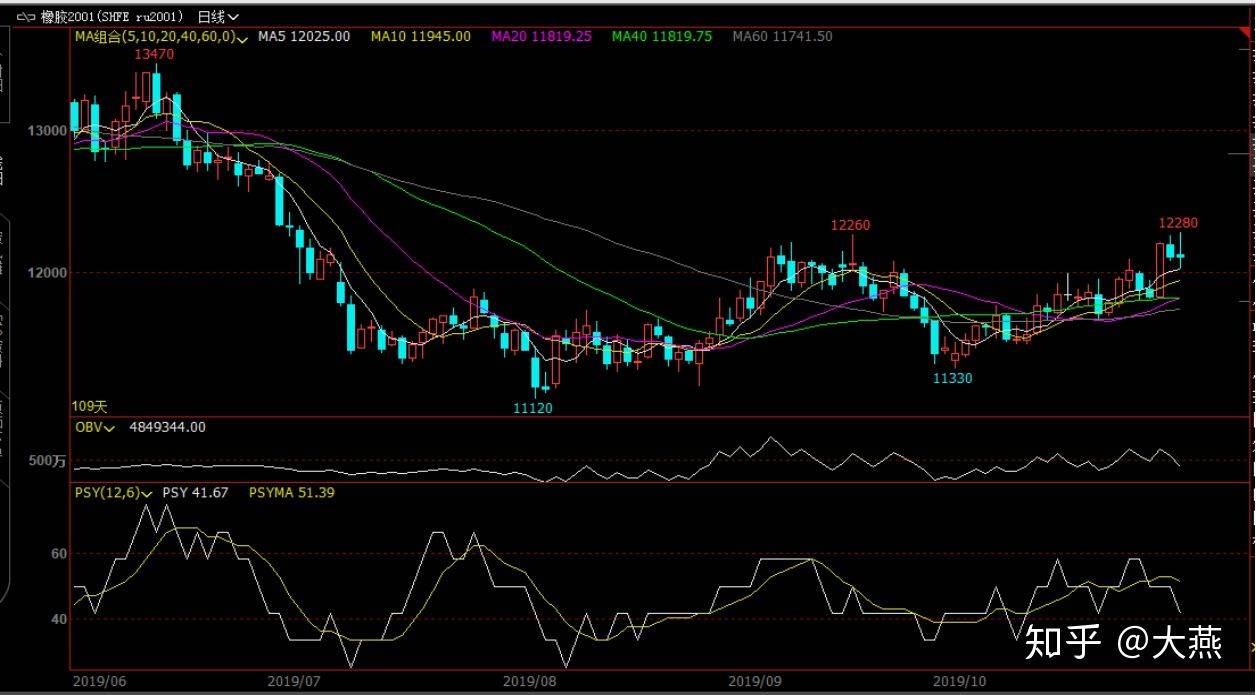Image resolution: width=1256 pixels, height=695 pixels.
Task: Open the 日线 period dropdown
Action: (218, 17)
